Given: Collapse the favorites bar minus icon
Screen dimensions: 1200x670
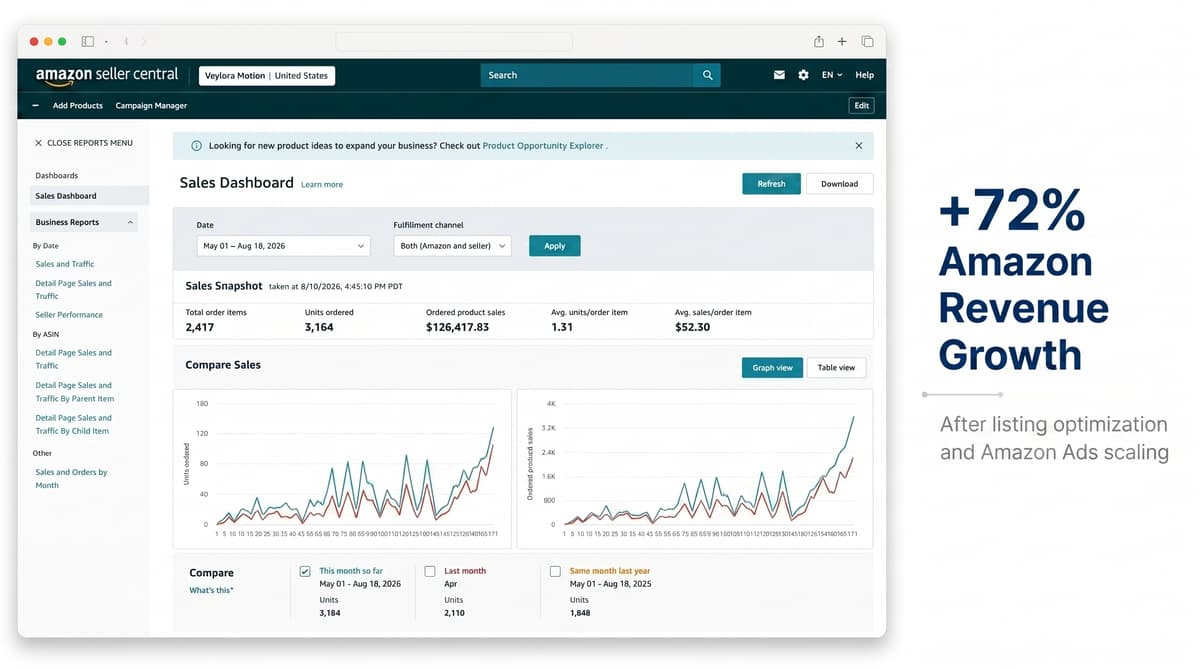Looking at the screenshot, I should pyautogui.click(x=36, y=105).
